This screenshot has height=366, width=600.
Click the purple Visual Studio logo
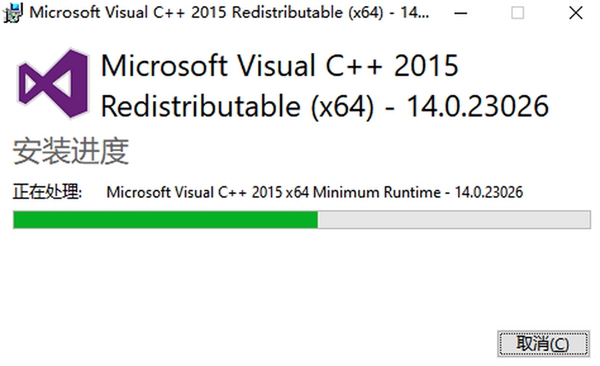[54, 83]
